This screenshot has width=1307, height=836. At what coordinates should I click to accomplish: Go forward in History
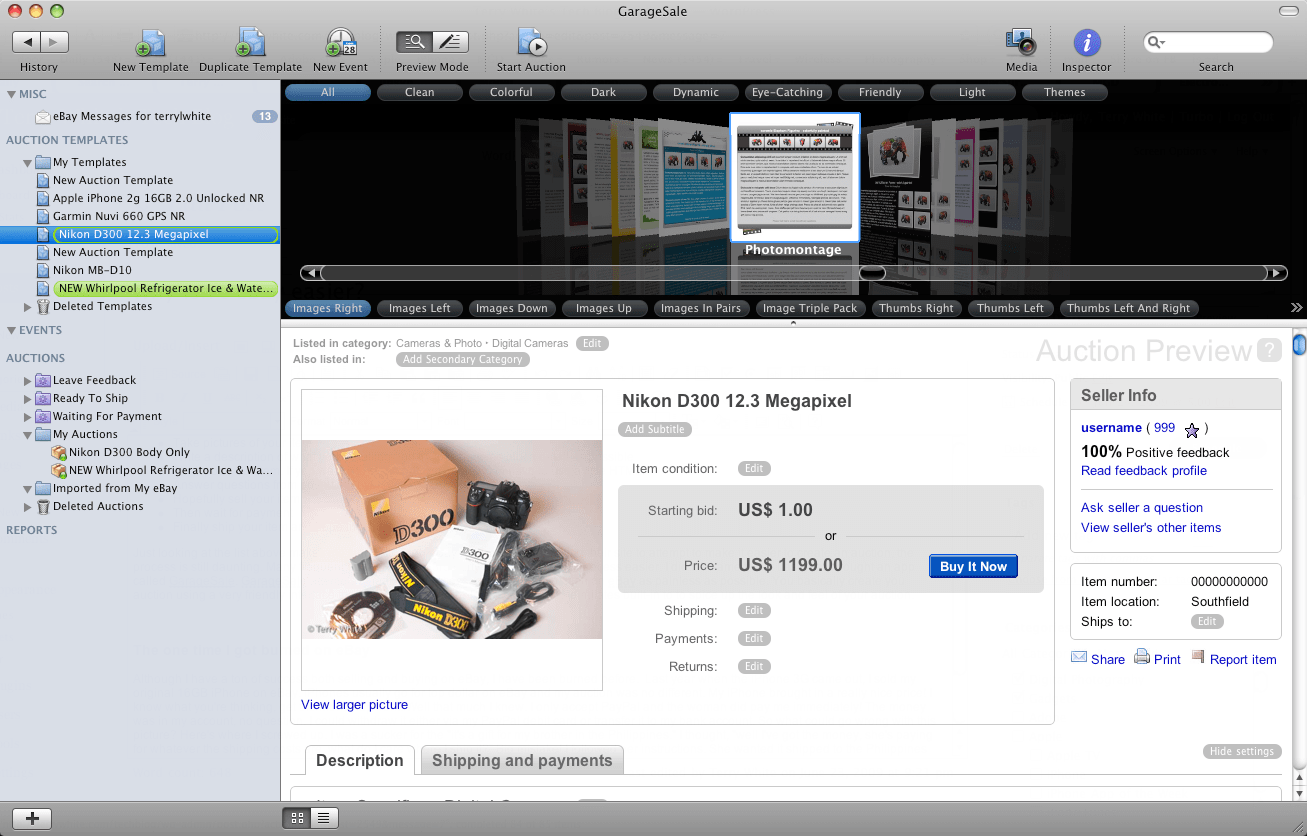pyautogui.click(x=55, y=42)
